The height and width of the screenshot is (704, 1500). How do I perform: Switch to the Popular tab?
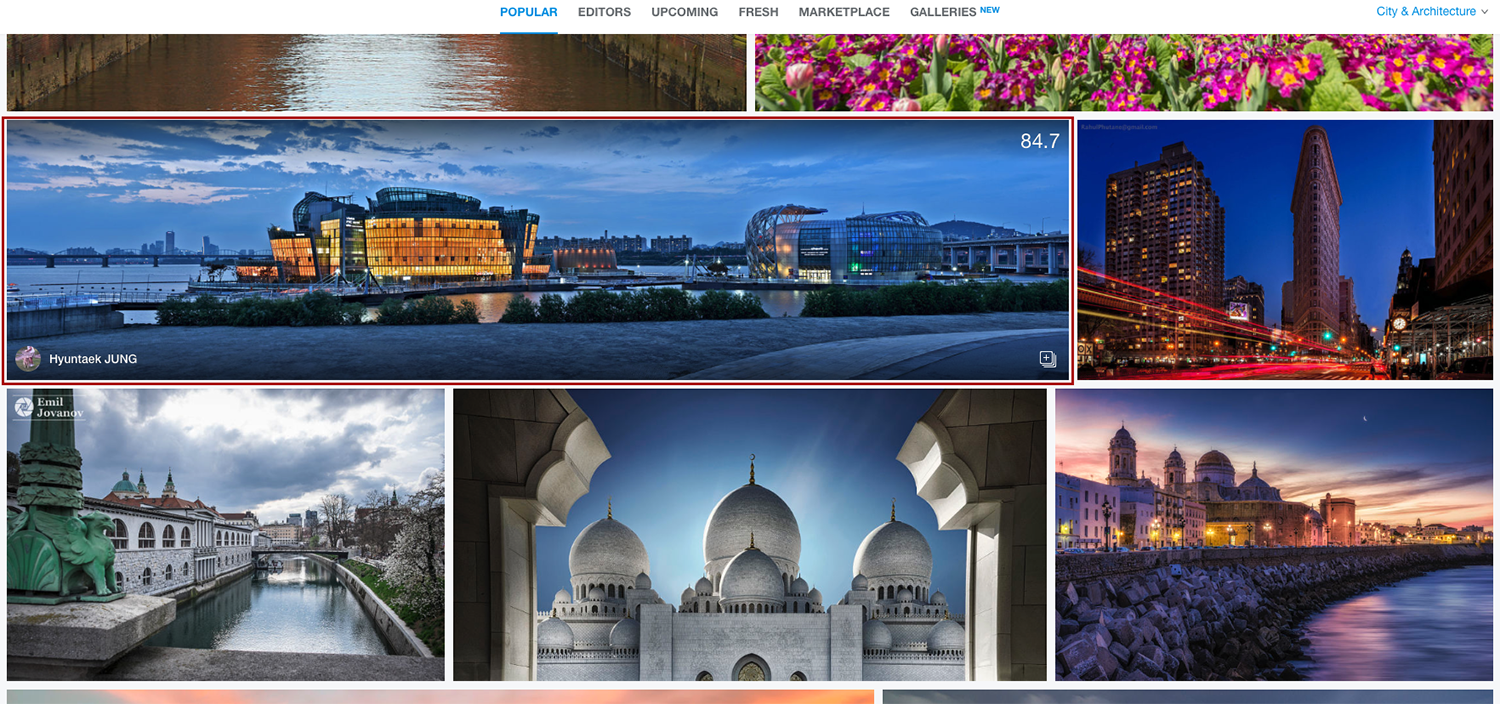[x=528, y=12]
